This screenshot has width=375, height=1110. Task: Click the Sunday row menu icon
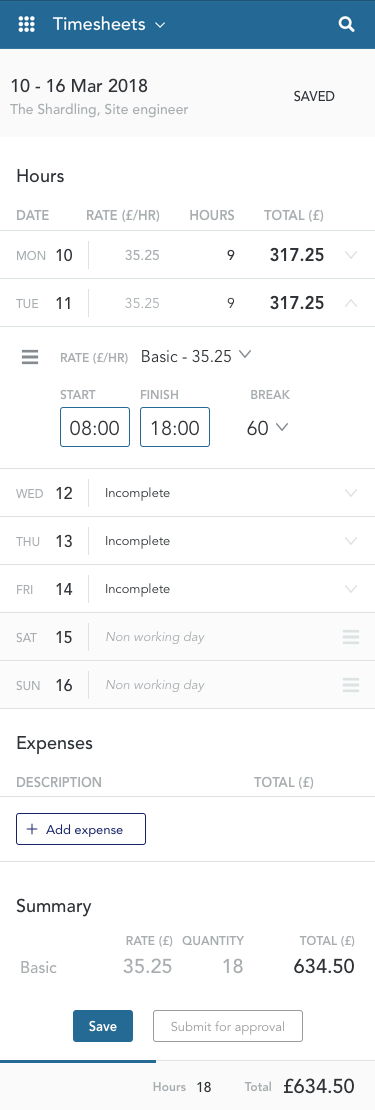(351, 685)
